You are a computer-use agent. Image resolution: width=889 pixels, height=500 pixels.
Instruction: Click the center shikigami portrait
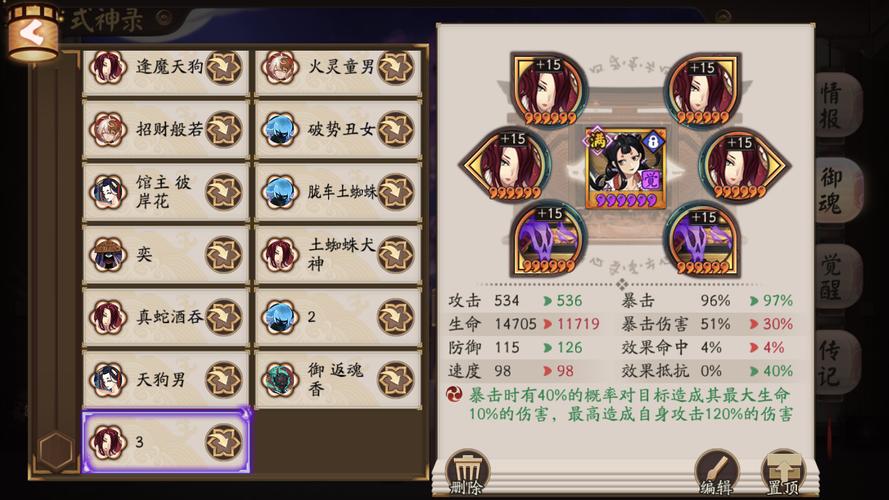click(625, 168)
